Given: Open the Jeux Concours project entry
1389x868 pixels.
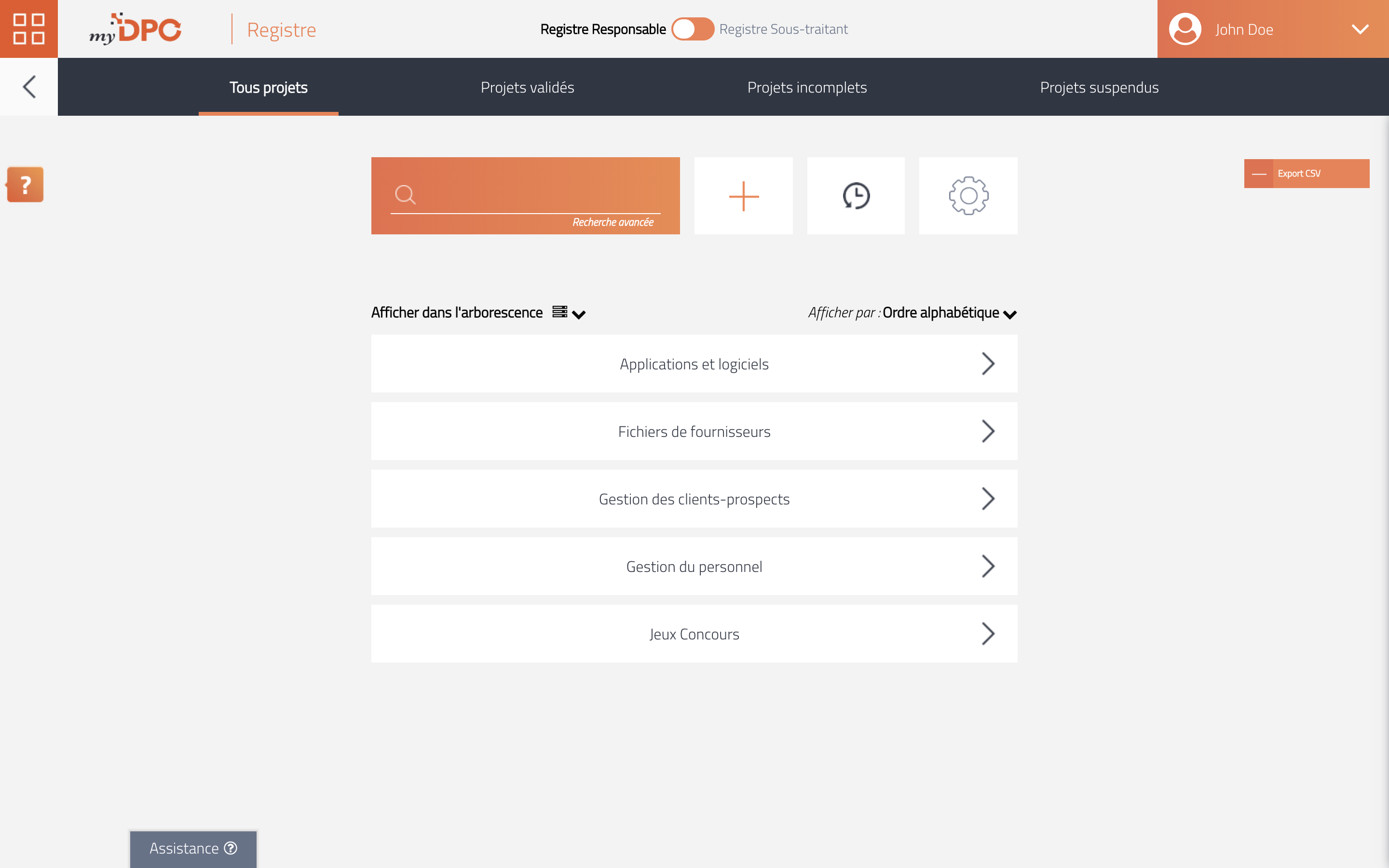Looking at the screenshot, I should pyautogui.click(x=694, y=634).
